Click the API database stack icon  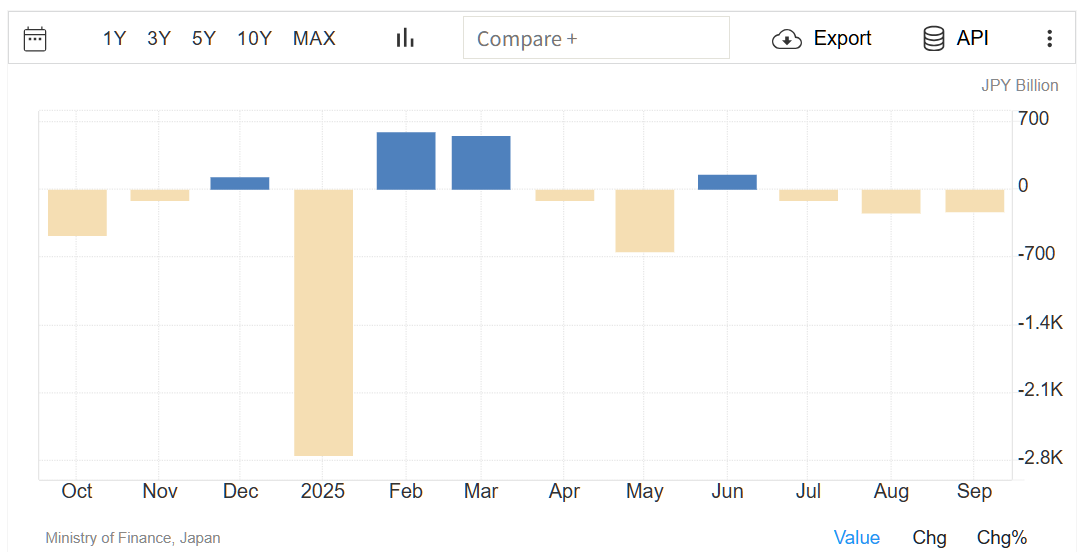tap(934, 39)
